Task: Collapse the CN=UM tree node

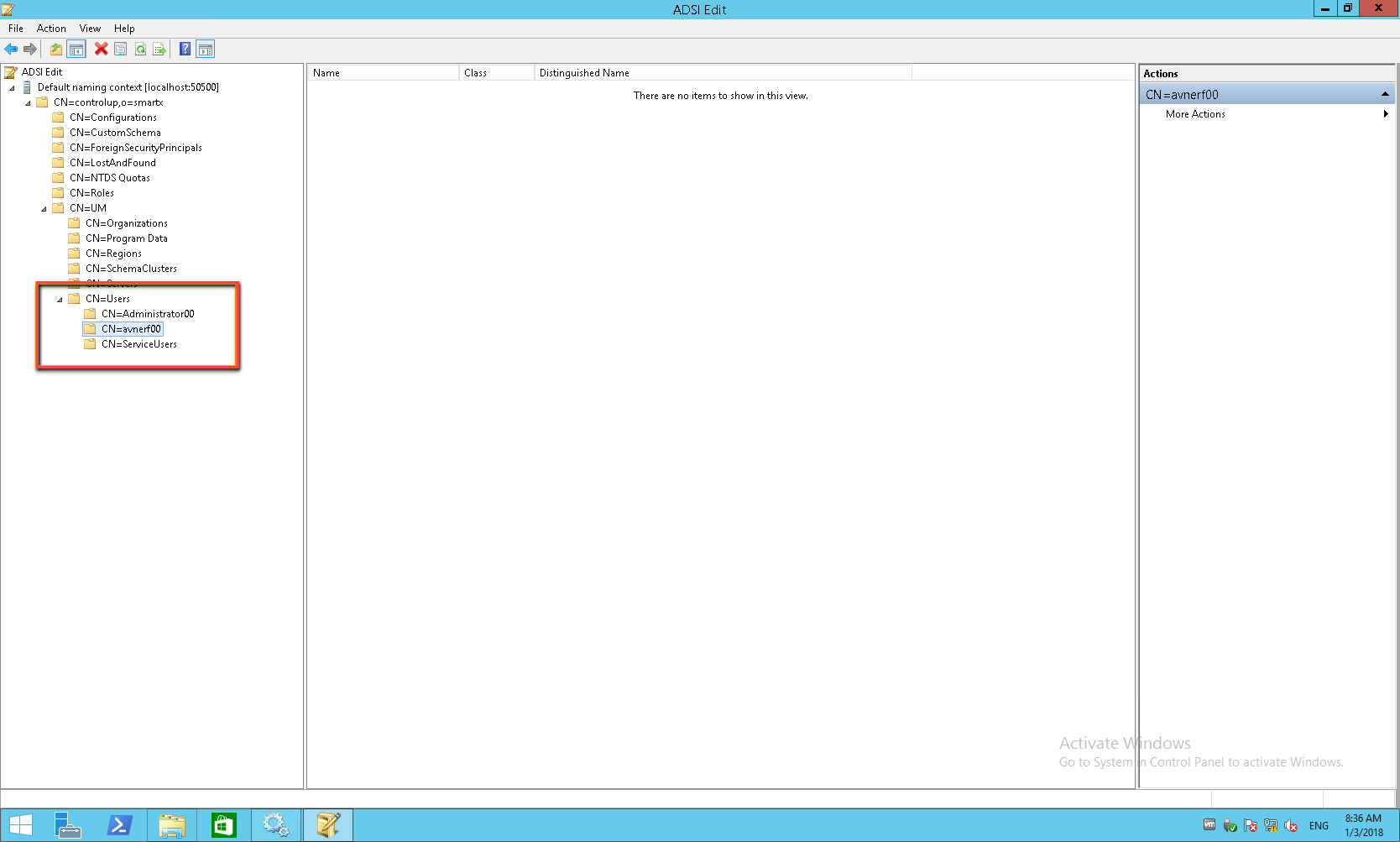Action: (44, 209)
